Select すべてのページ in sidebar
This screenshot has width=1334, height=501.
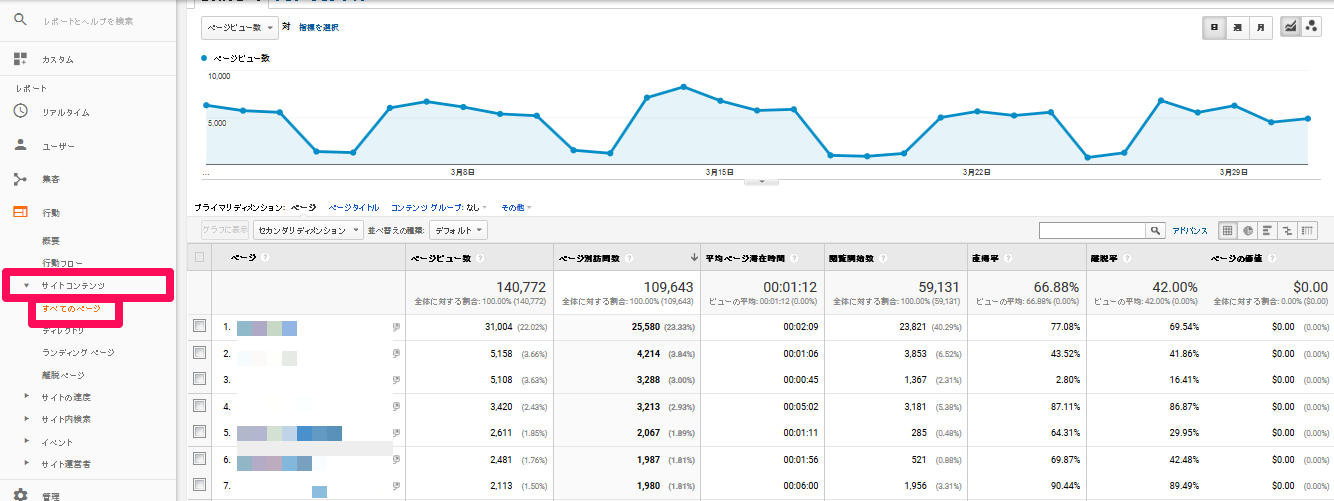click(x=71, y=309)
